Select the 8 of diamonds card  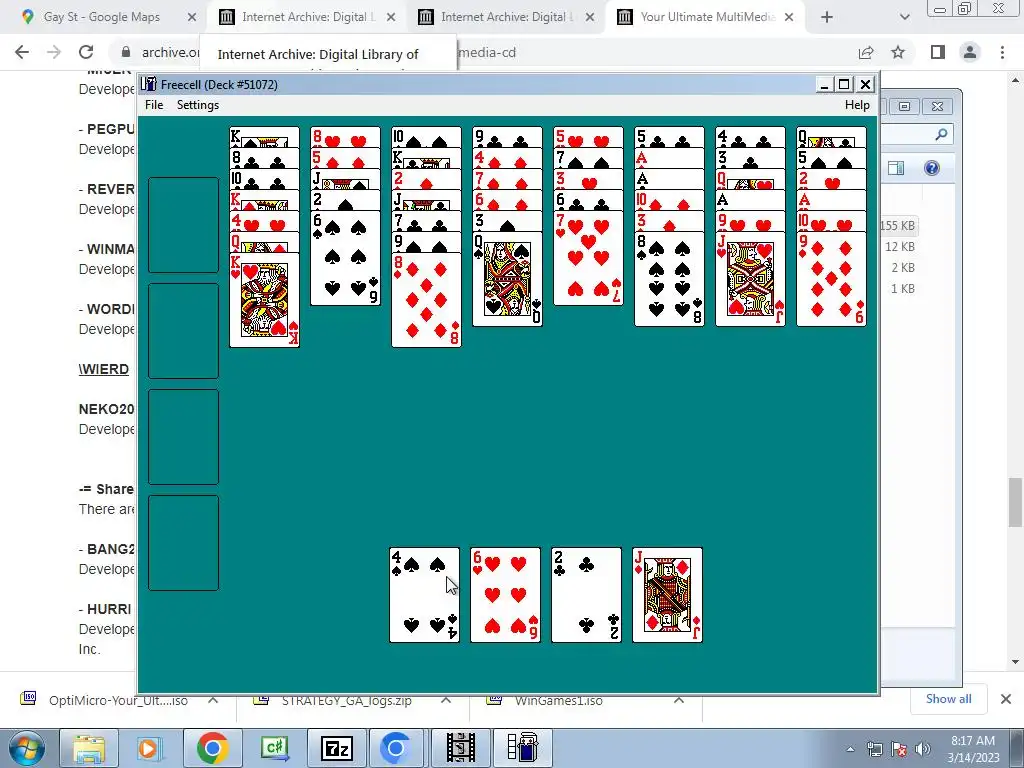(x=426, y=300)
